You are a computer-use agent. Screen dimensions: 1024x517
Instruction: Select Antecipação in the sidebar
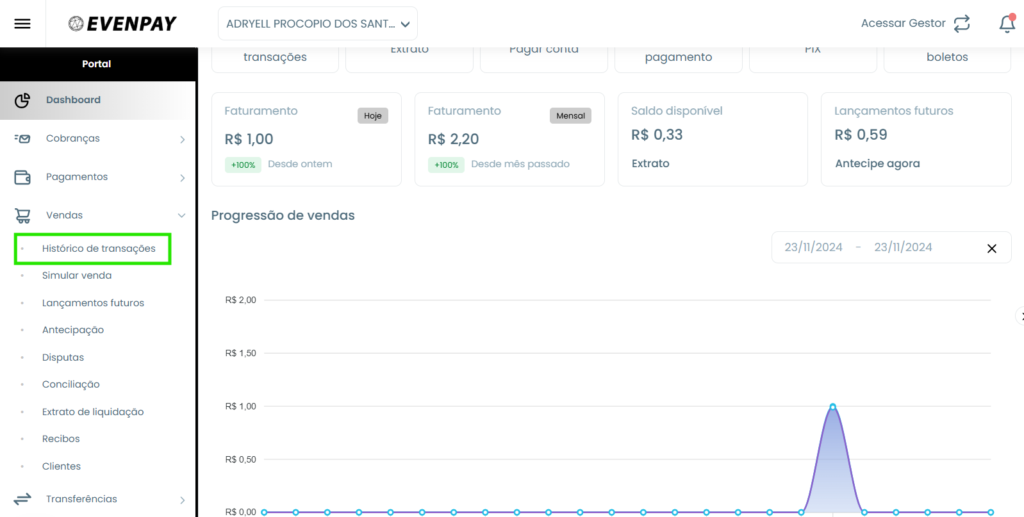[x=72, y=330]
